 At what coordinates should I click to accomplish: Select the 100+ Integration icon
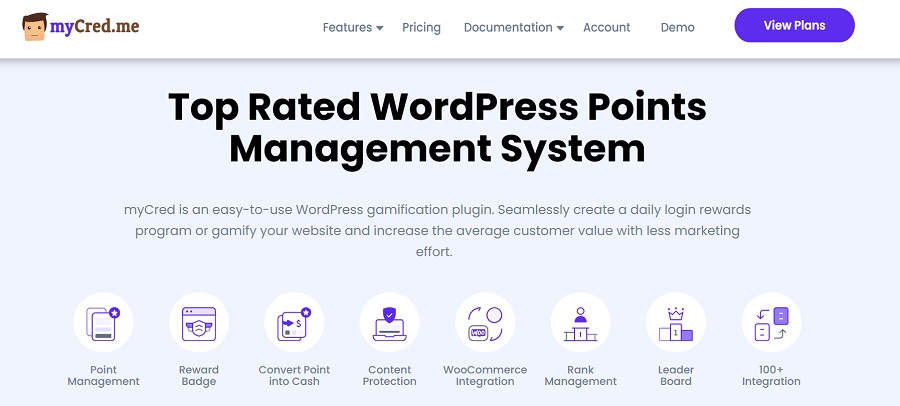771,322
